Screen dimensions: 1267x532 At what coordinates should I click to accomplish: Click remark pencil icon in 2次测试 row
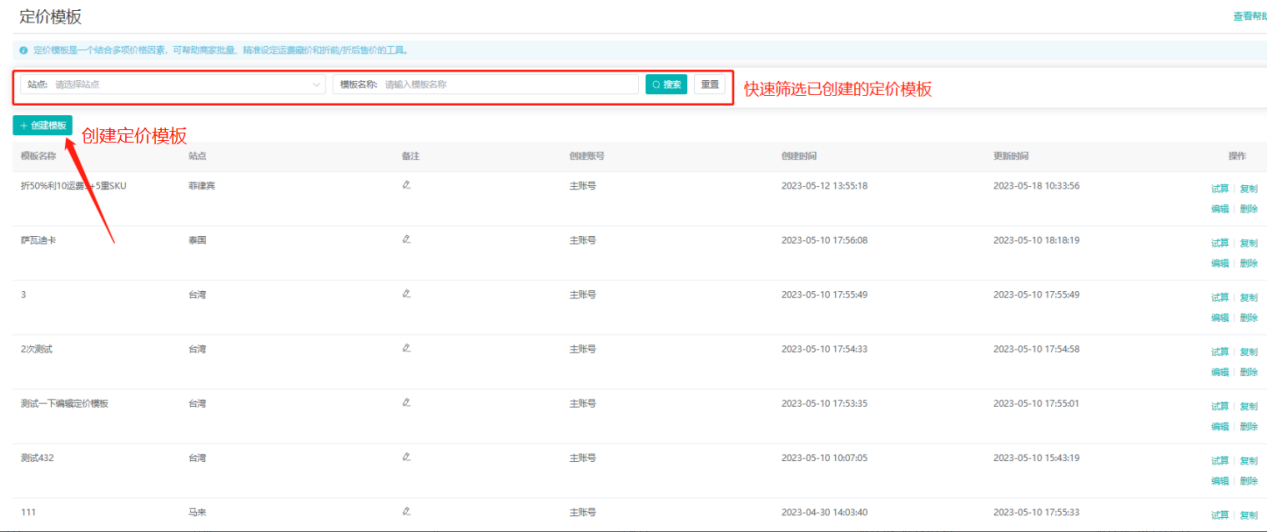pos(407,348)
